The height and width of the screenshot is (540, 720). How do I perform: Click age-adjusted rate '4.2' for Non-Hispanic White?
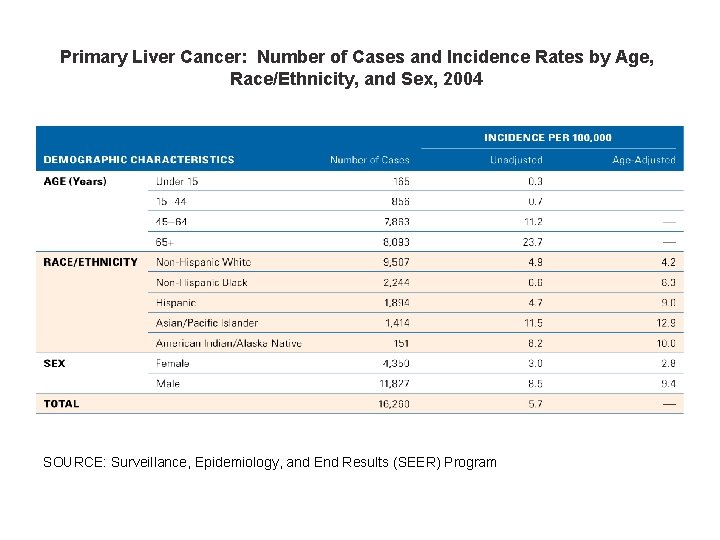pyautogui.click(x=668, y=262)
